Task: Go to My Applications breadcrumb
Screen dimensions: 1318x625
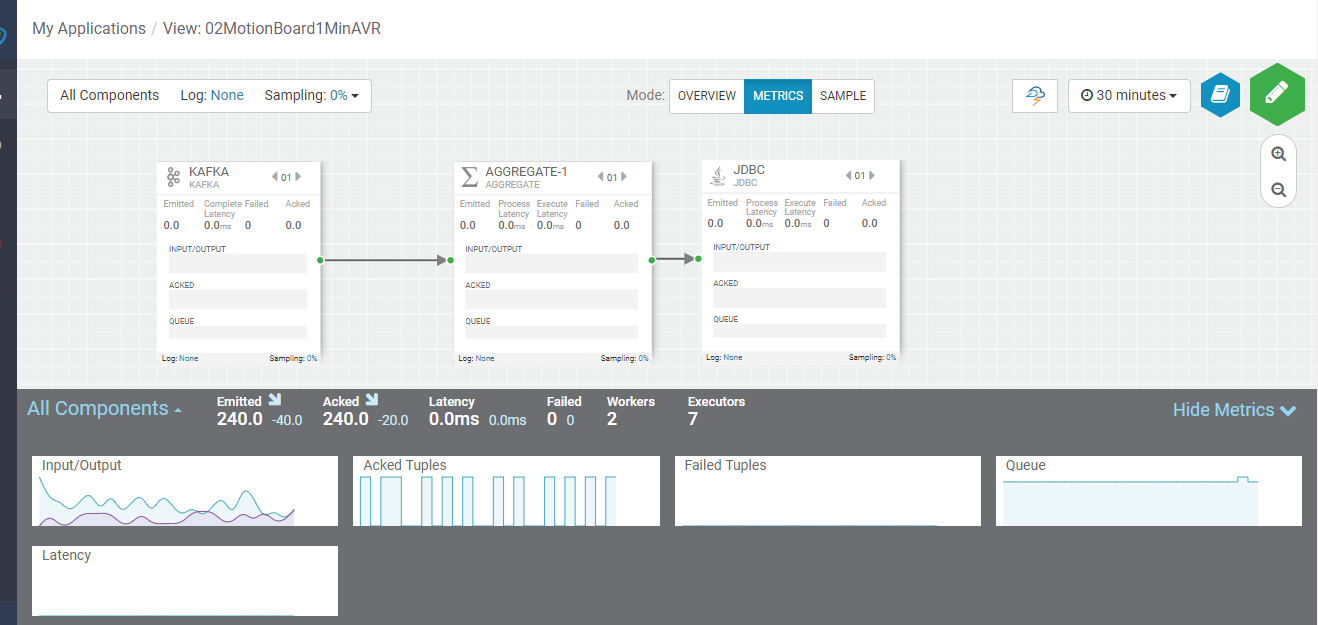Action: [89, 28]
